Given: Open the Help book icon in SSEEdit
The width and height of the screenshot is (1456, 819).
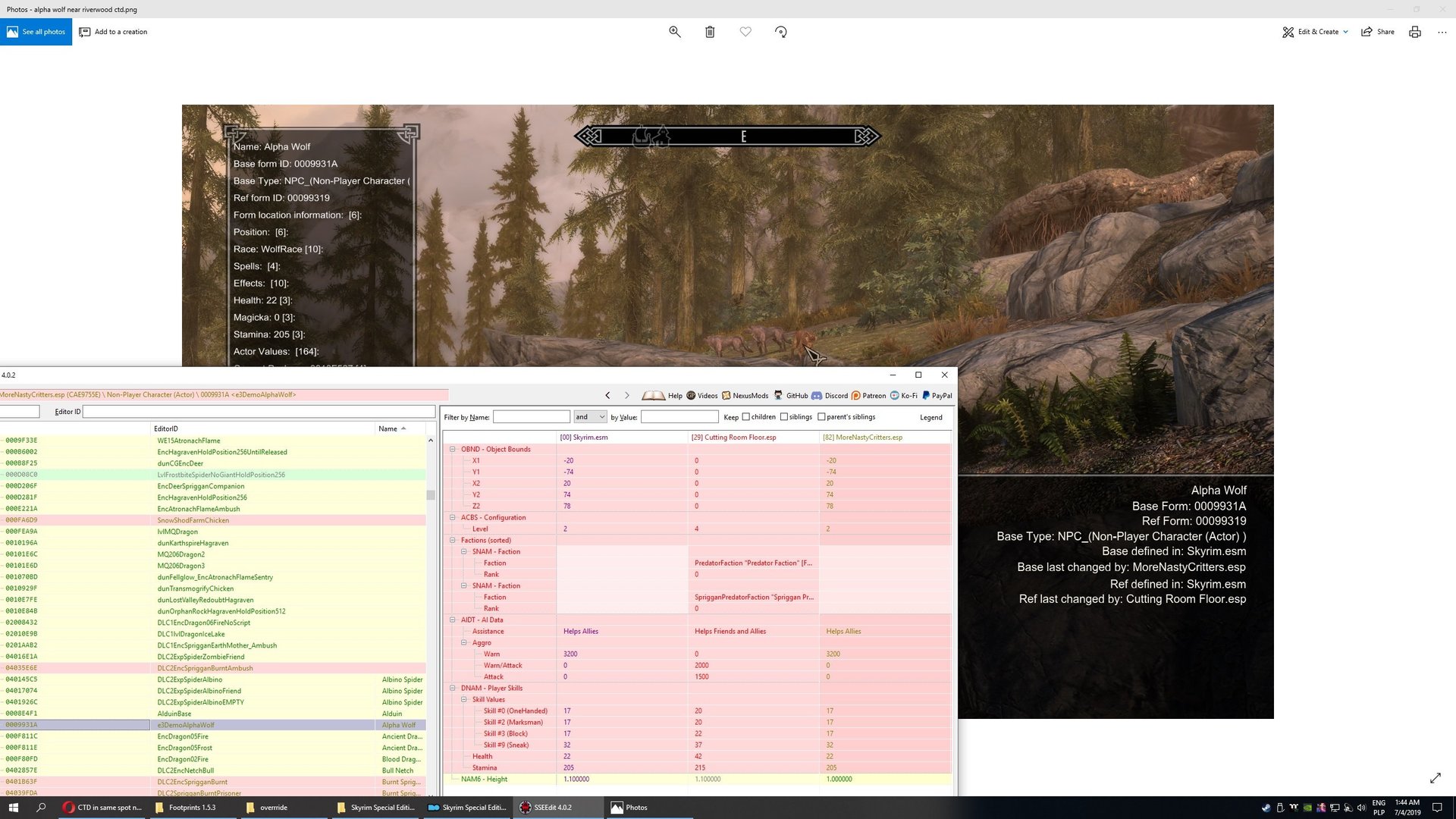Looking at the screenshot, I should coord(662,396).
